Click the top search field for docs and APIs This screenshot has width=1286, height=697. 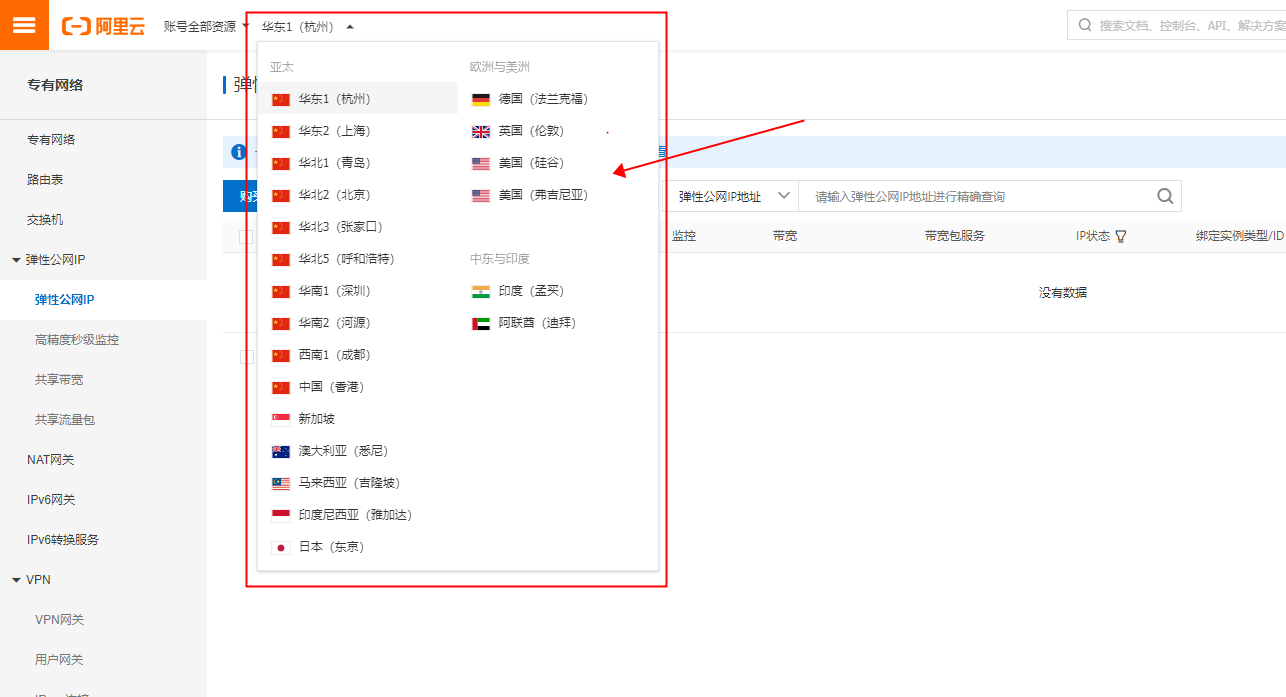tap(1178, 25)
